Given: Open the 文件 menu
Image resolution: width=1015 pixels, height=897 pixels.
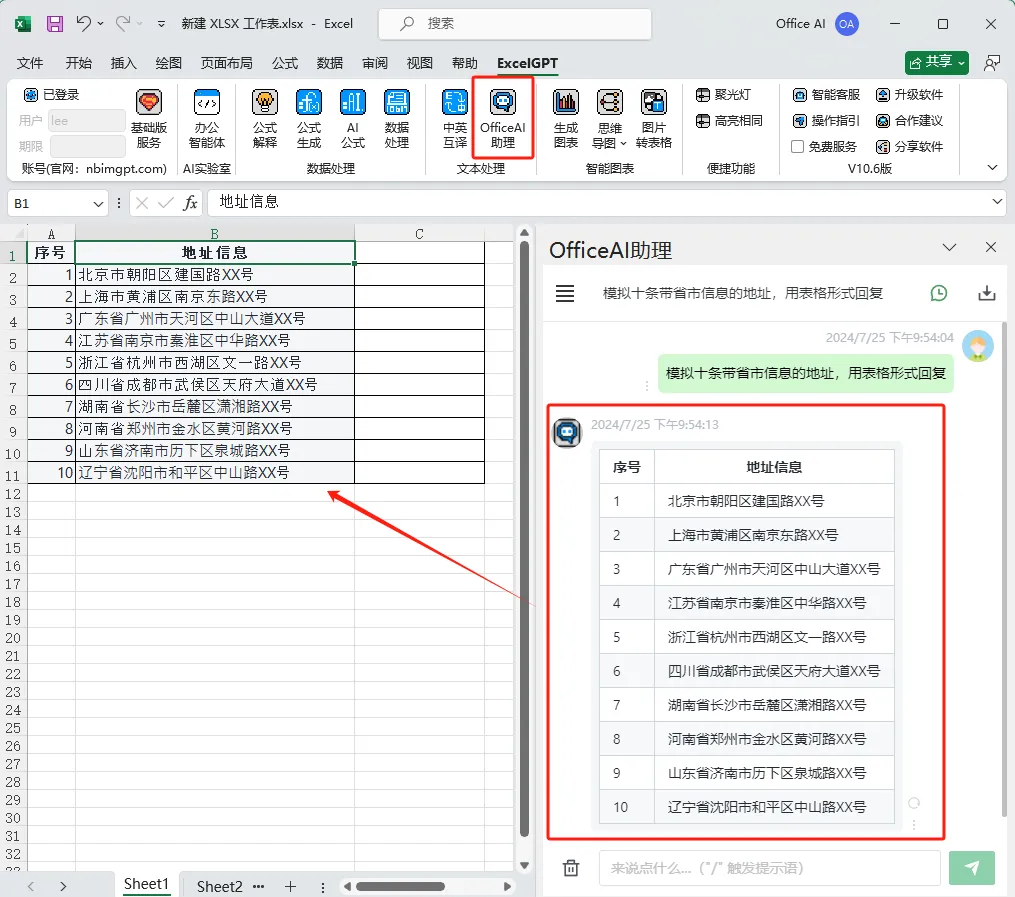Looking at the screenshot, I should [x=30, y=63].
